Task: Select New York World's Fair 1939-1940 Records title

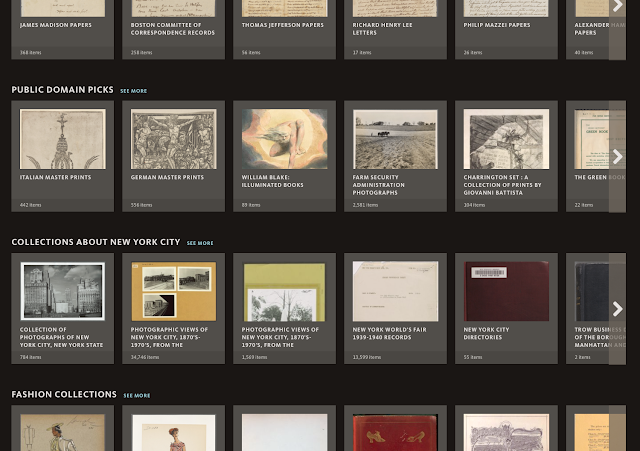Action: click(x=389, y=333)
